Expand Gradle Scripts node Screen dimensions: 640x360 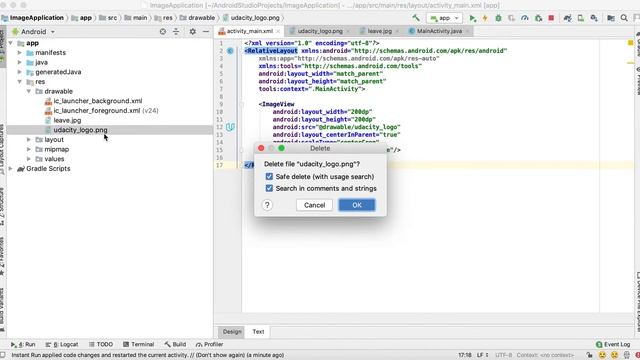point(11,169)
